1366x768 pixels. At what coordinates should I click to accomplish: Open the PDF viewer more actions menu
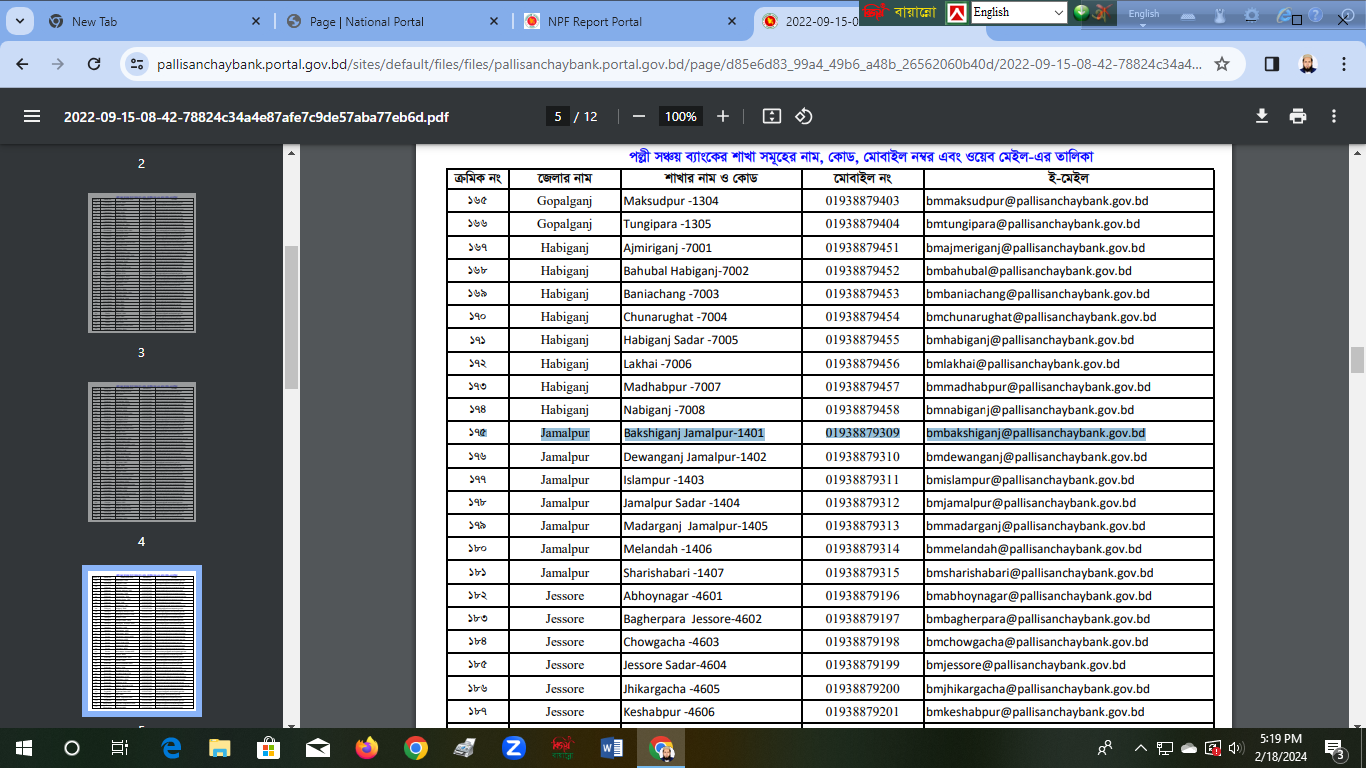pyautogui.click(x=1334, y=116)
